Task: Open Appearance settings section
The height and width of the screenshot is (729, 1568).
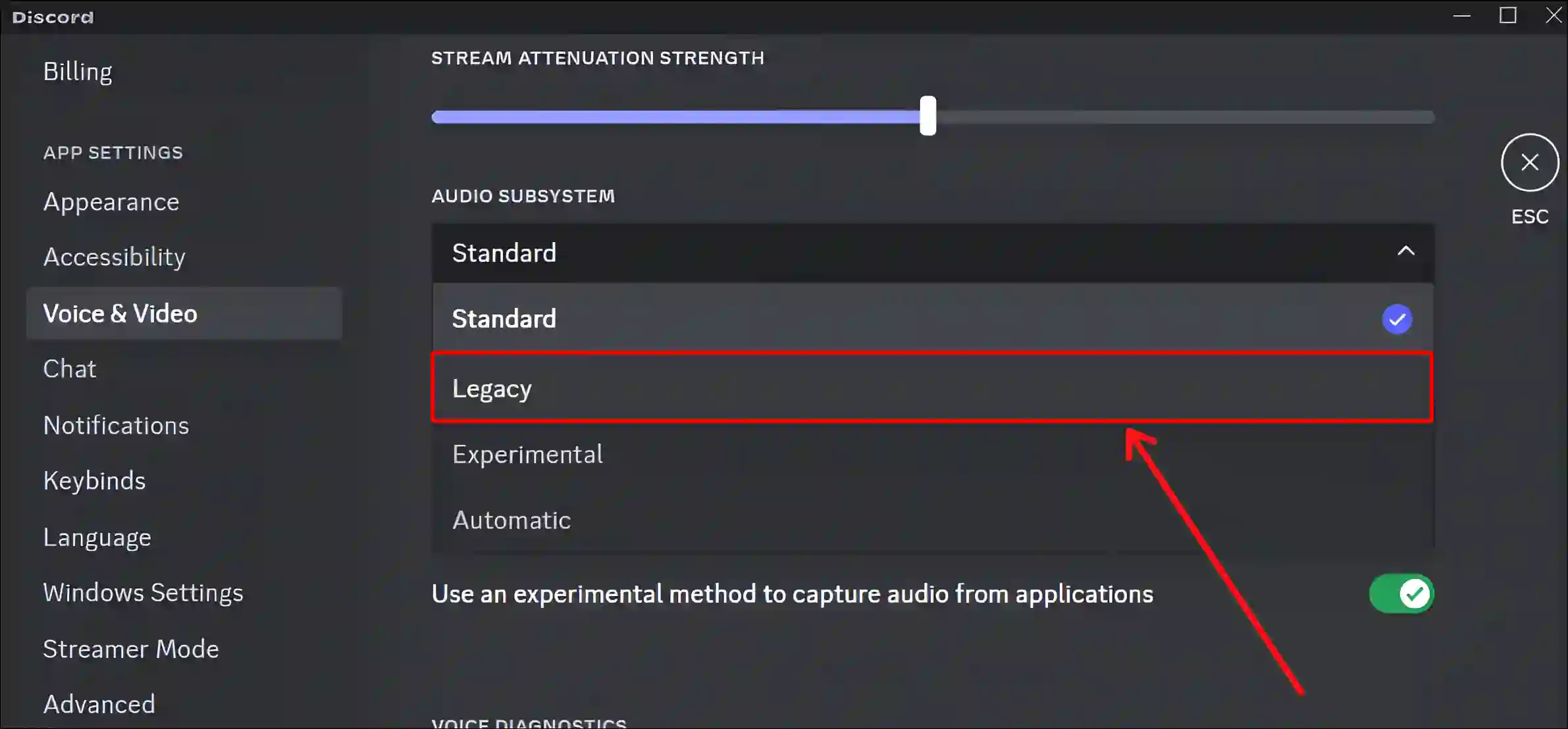Action: click(111, 201)
